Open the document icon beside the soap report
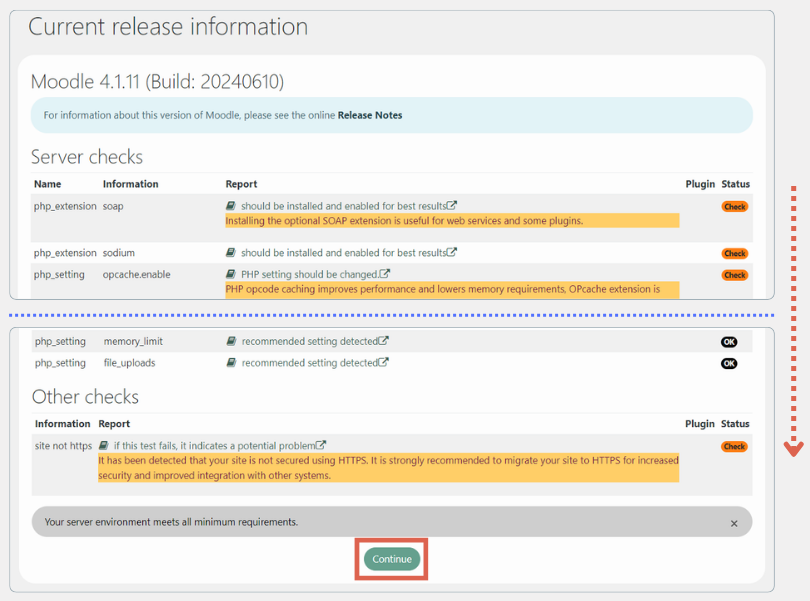 tap(230, 207)
